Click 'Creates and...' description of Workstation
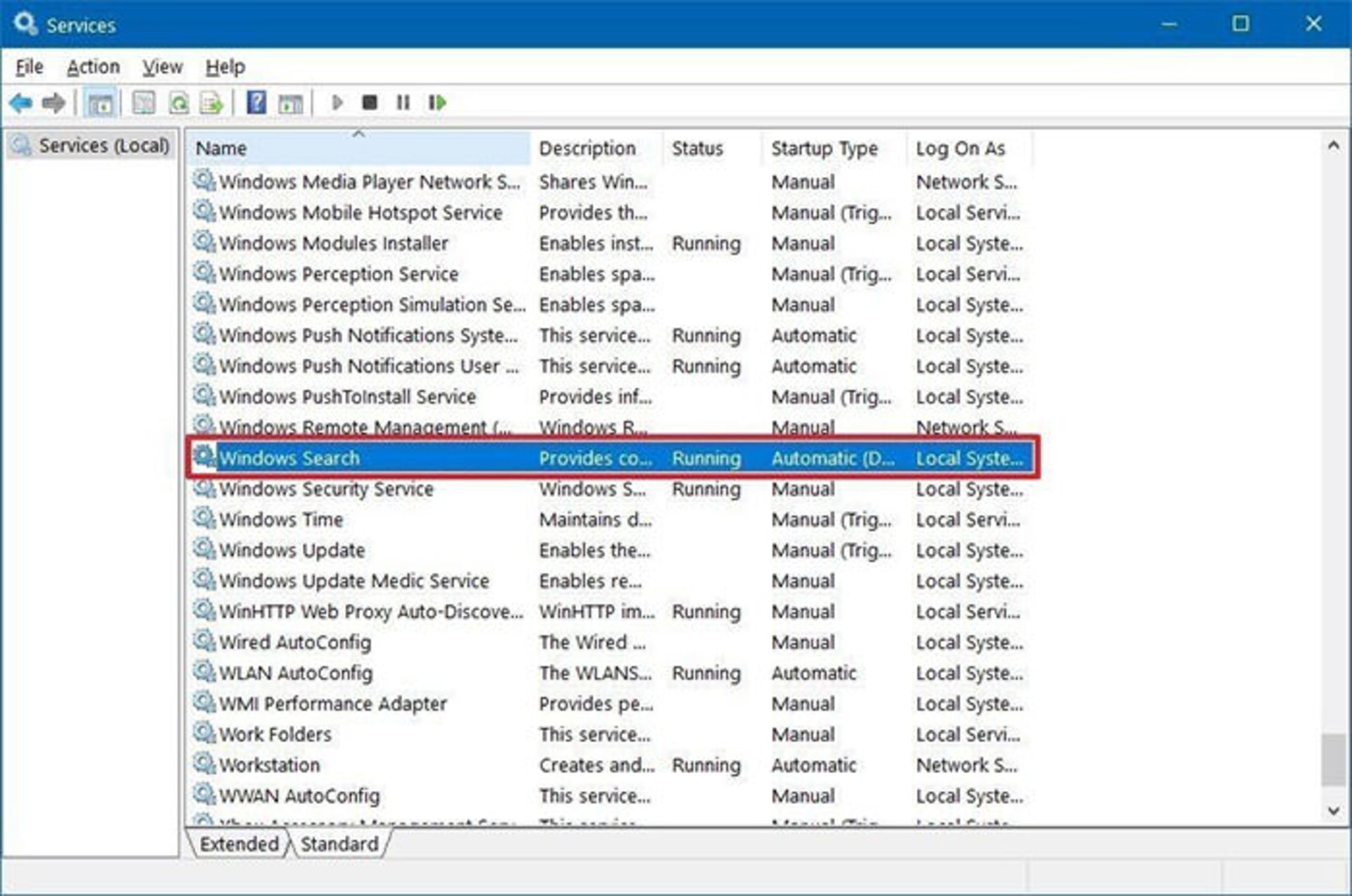The width and height of the screenshot is (1352, 896). click(596, 765)
